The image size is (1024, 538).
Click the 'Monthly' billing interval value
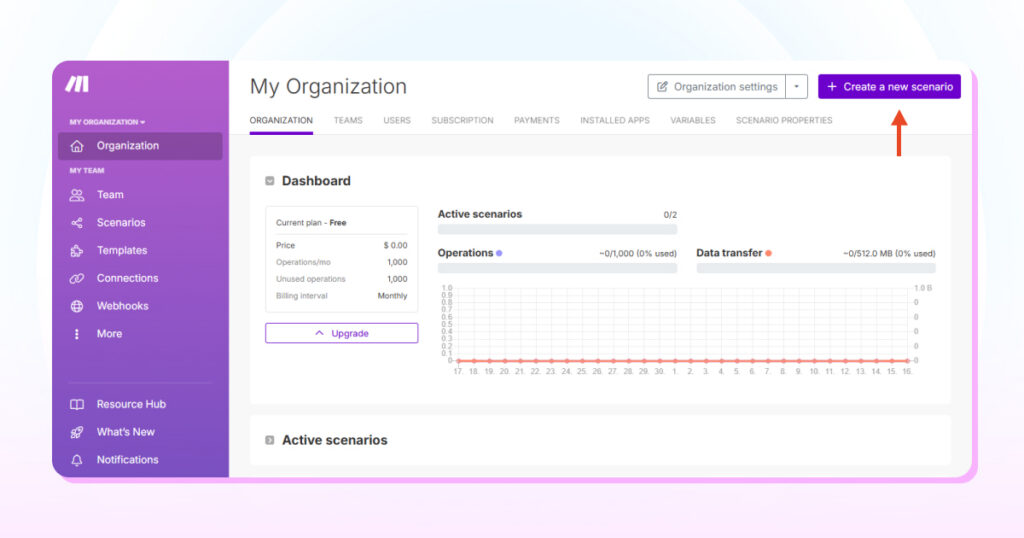pos(392,296)
